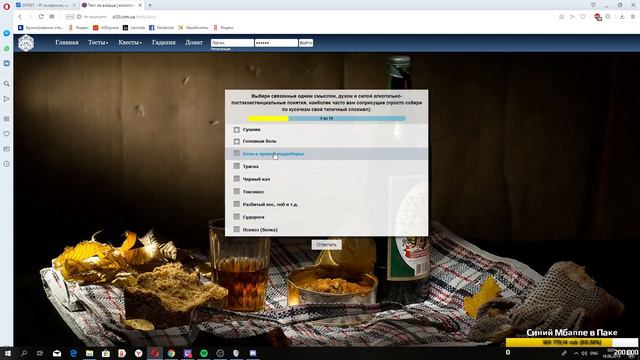Open Mail app from taskbar
This screenshot has height=360, width=640.
57,353
